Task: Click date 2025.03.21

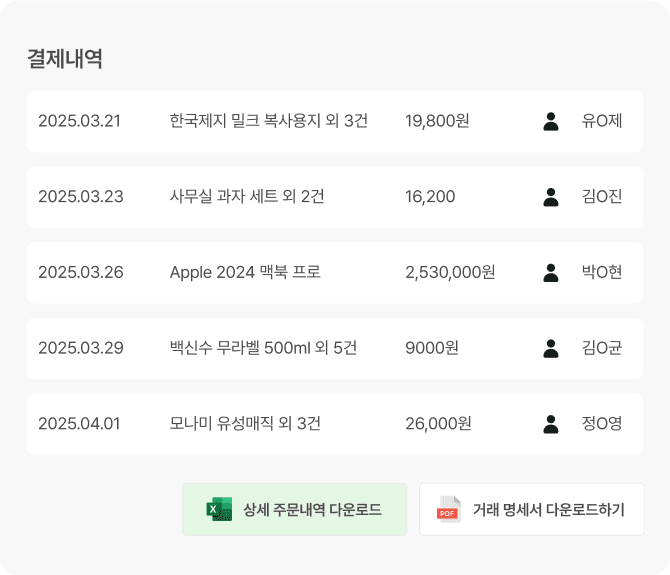Action: click(x=79, y=121)
